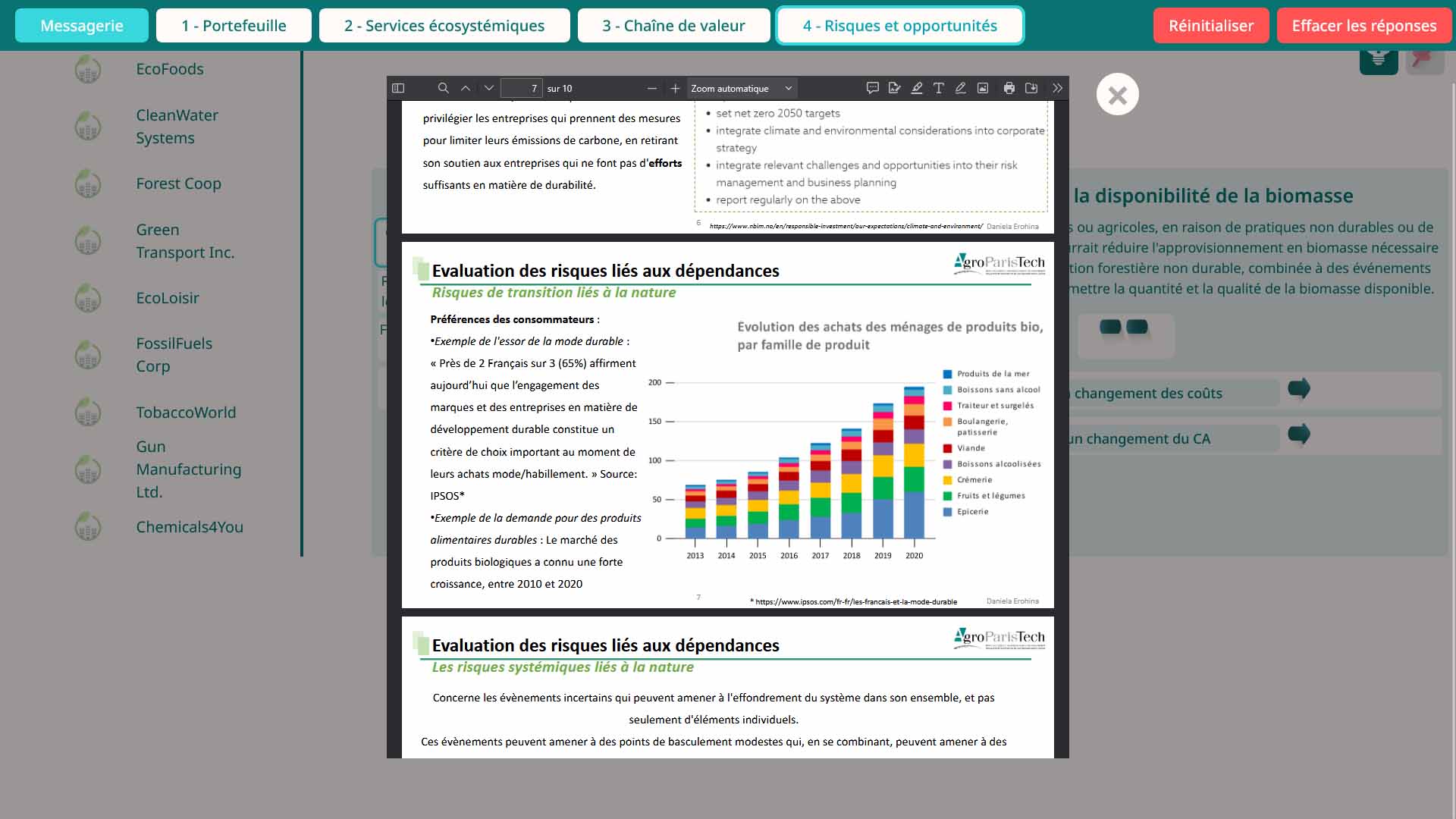Select FossilFuels Corp in the company list
This screenshot has height=819, width=1456.
[174, 354]
